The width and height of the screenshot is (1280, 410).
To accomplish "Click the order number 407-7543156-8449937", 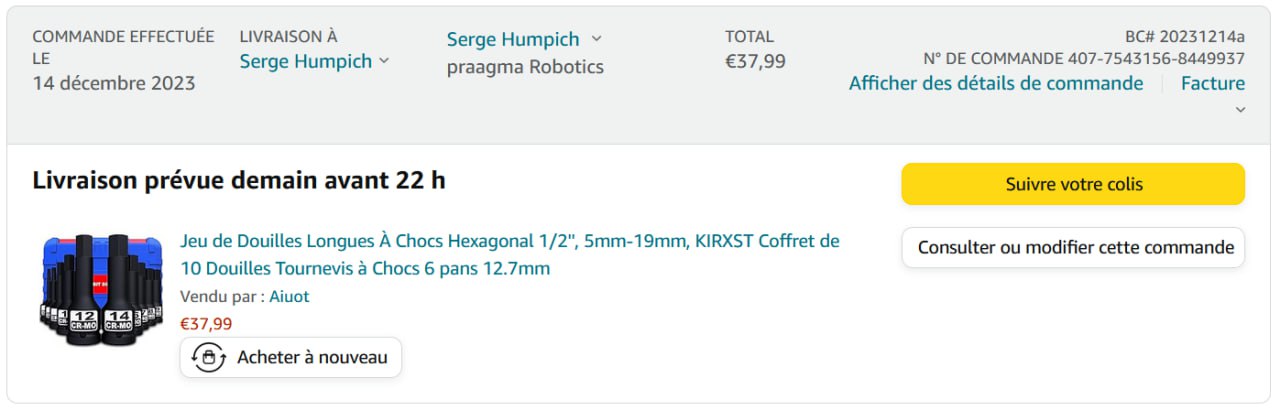I will [x=1156, y=58].
